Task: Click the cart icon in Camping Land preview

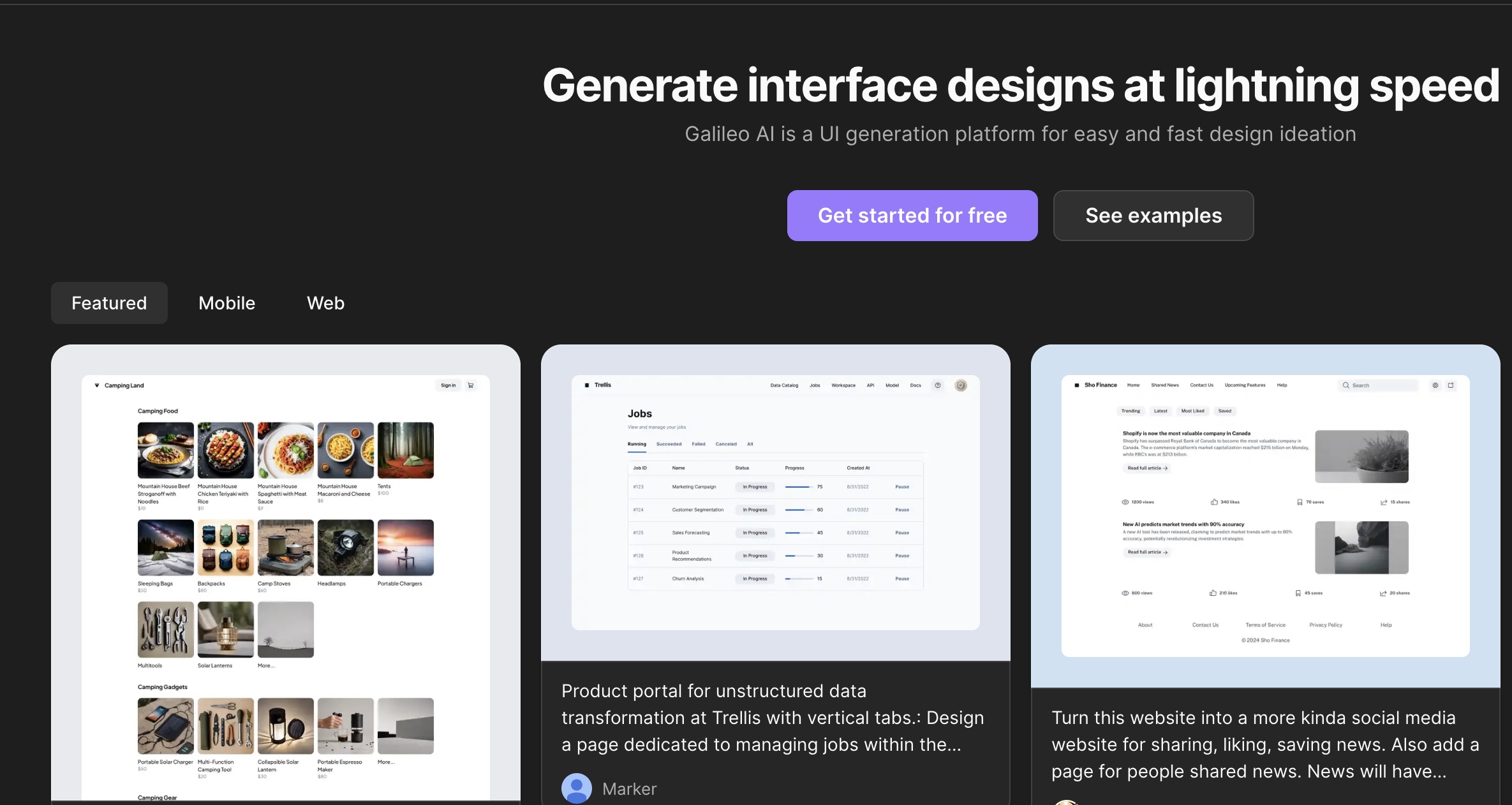Action: pyautogui.click(x=471, y=385)
